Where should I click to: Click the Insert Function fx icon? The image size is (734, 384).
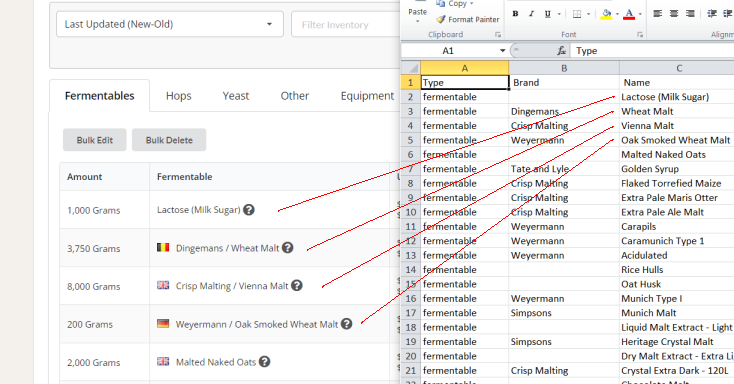pyautogui.click(x=561, y=51)
